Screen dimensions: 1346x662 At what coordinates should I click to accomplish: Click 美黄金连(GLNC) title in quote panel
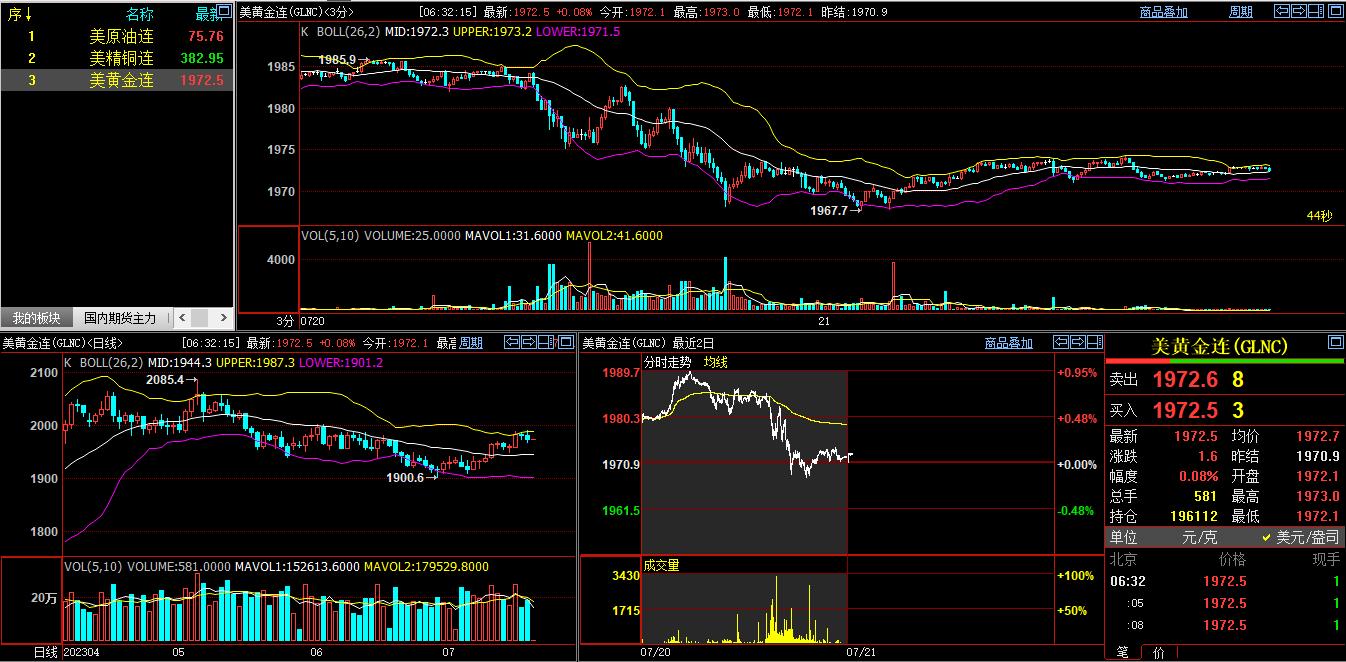click(x=1219, y=346)
